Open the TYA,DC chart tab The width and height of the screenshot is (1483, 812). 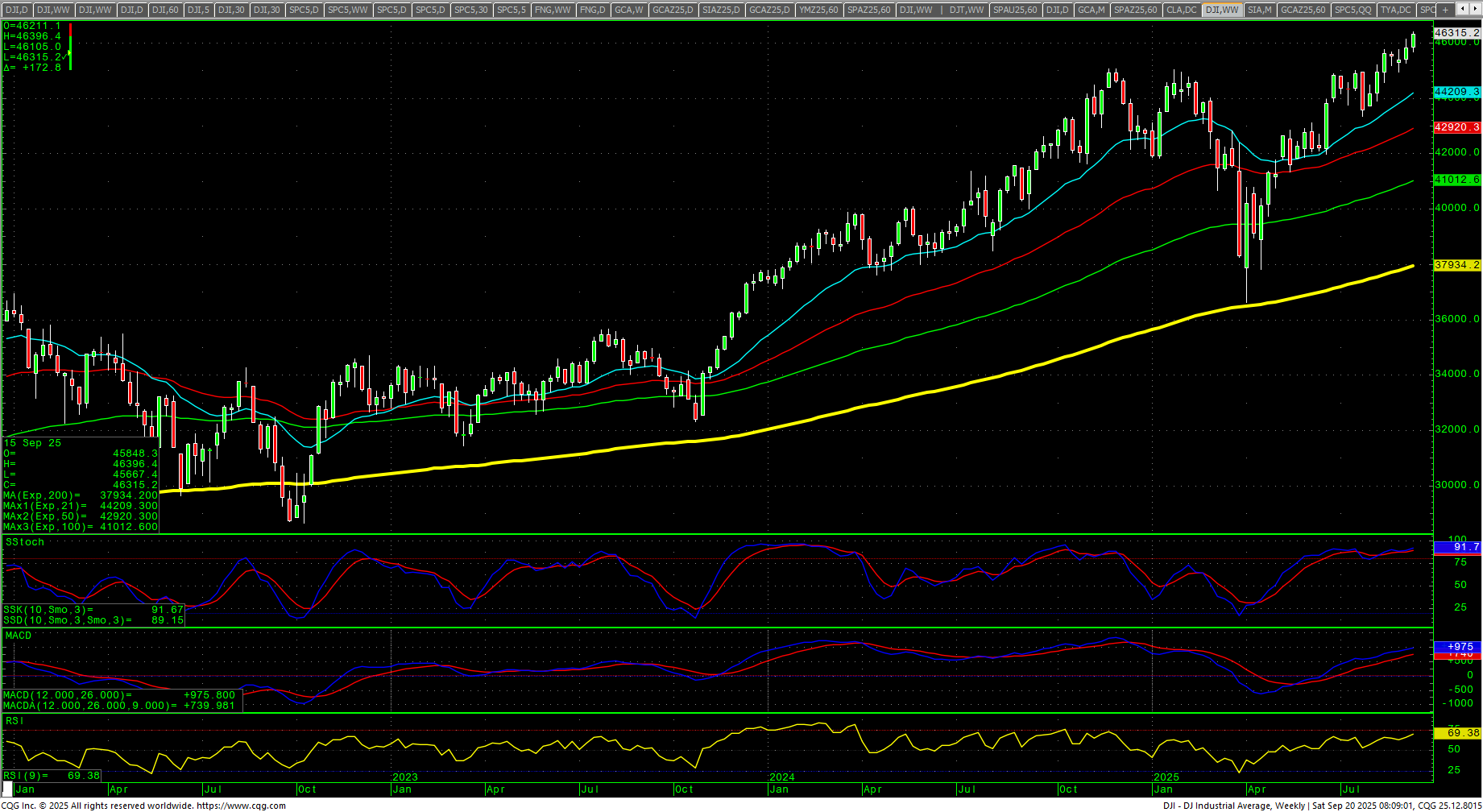point(1395,10)
